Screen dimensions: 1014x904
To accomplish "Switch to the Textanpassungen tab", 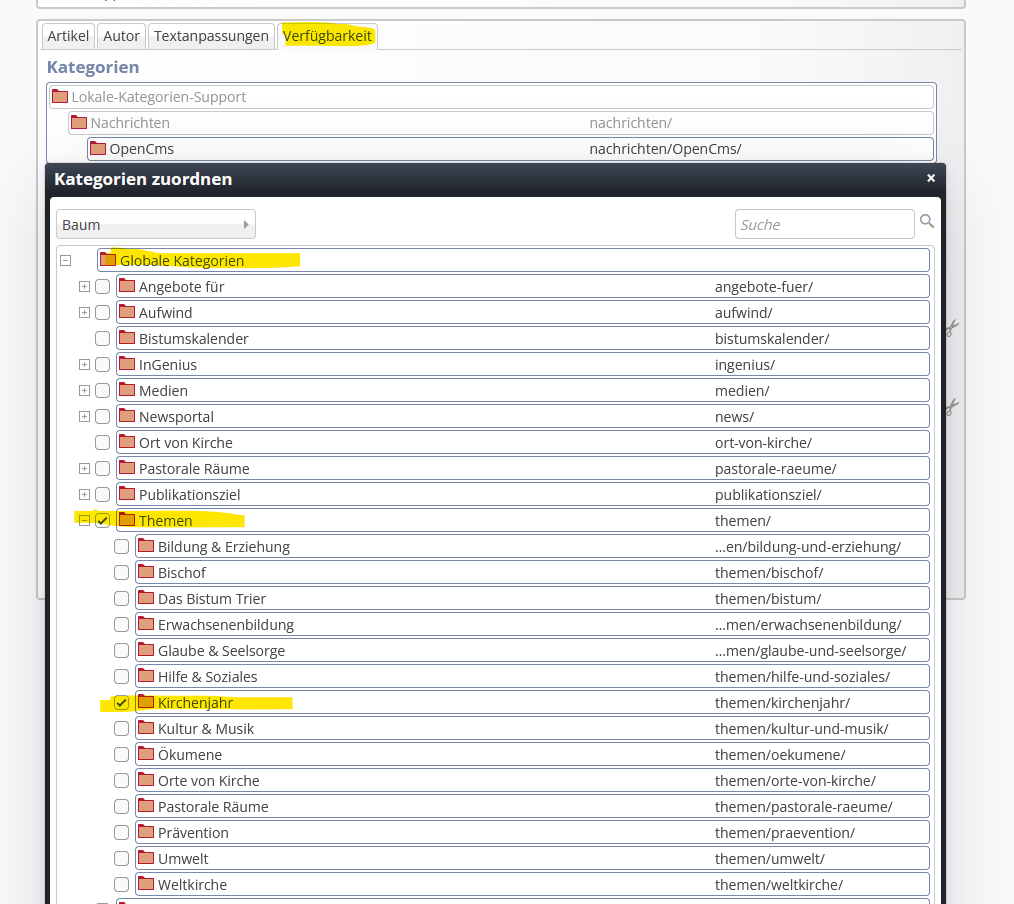I will click(211, 36).
